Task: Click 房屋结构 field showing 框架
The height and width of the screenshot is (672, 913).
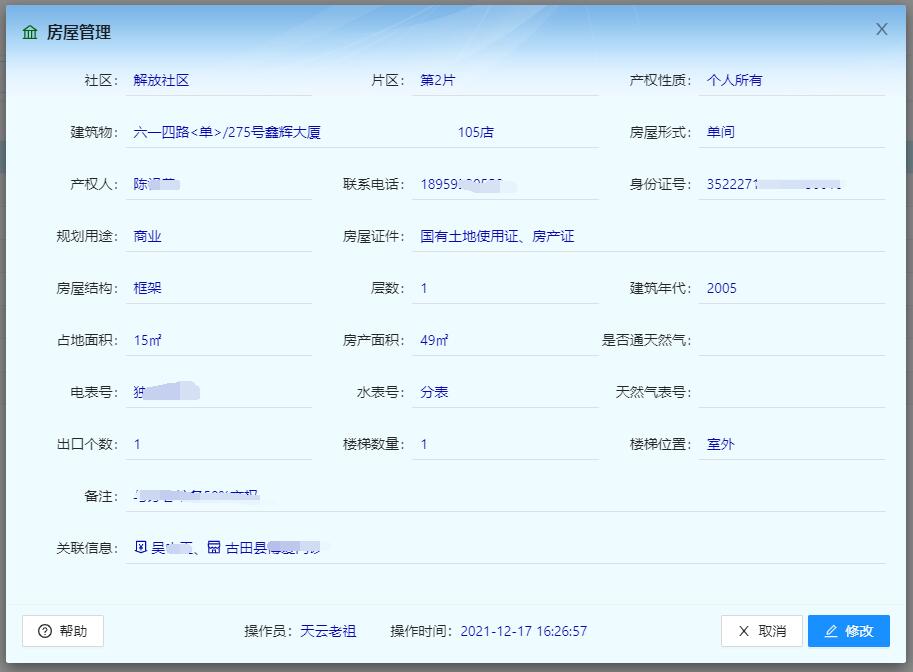Action: pos(218,288)
